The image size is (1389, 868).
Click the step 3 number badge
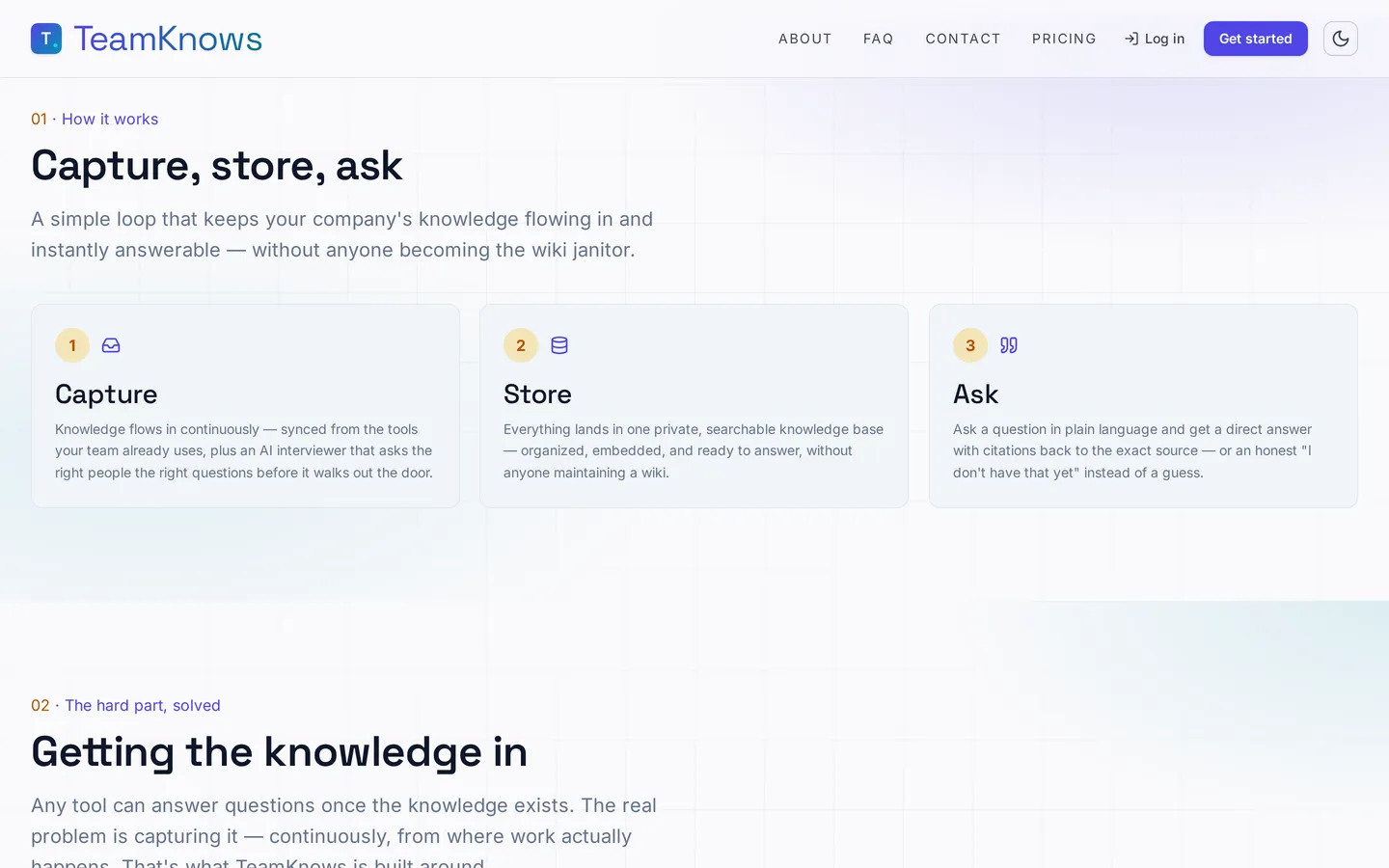point(970,345)
